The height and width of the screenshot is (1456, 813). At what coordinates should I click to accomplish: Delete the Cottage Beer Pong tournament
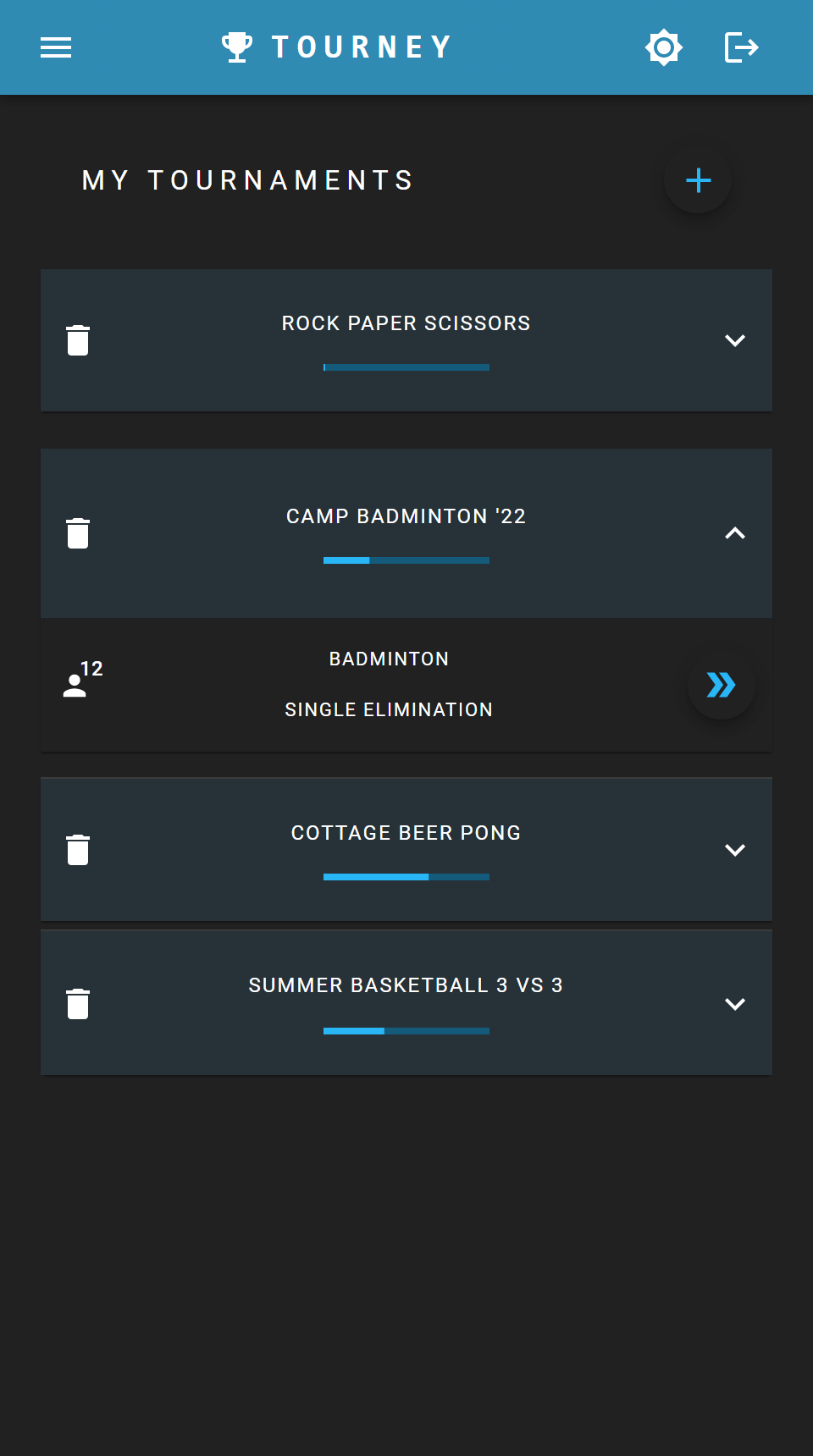pos(78,850)
